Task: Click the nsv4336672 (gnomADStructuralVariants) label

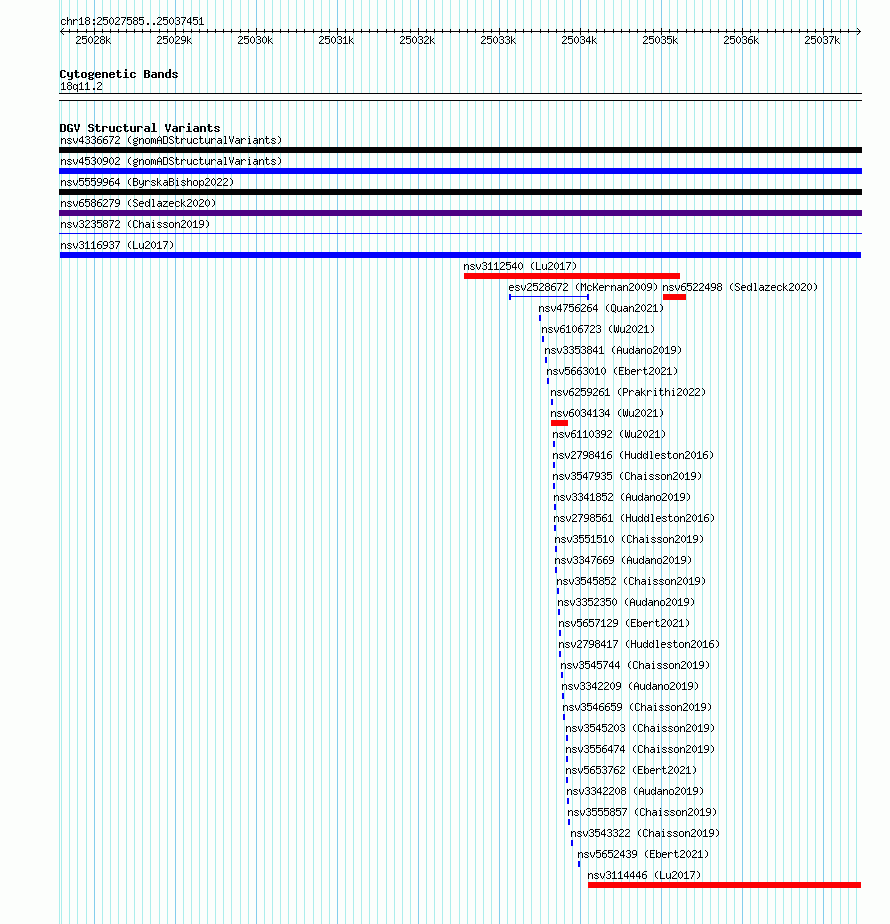Action: [x=171, y=140]
